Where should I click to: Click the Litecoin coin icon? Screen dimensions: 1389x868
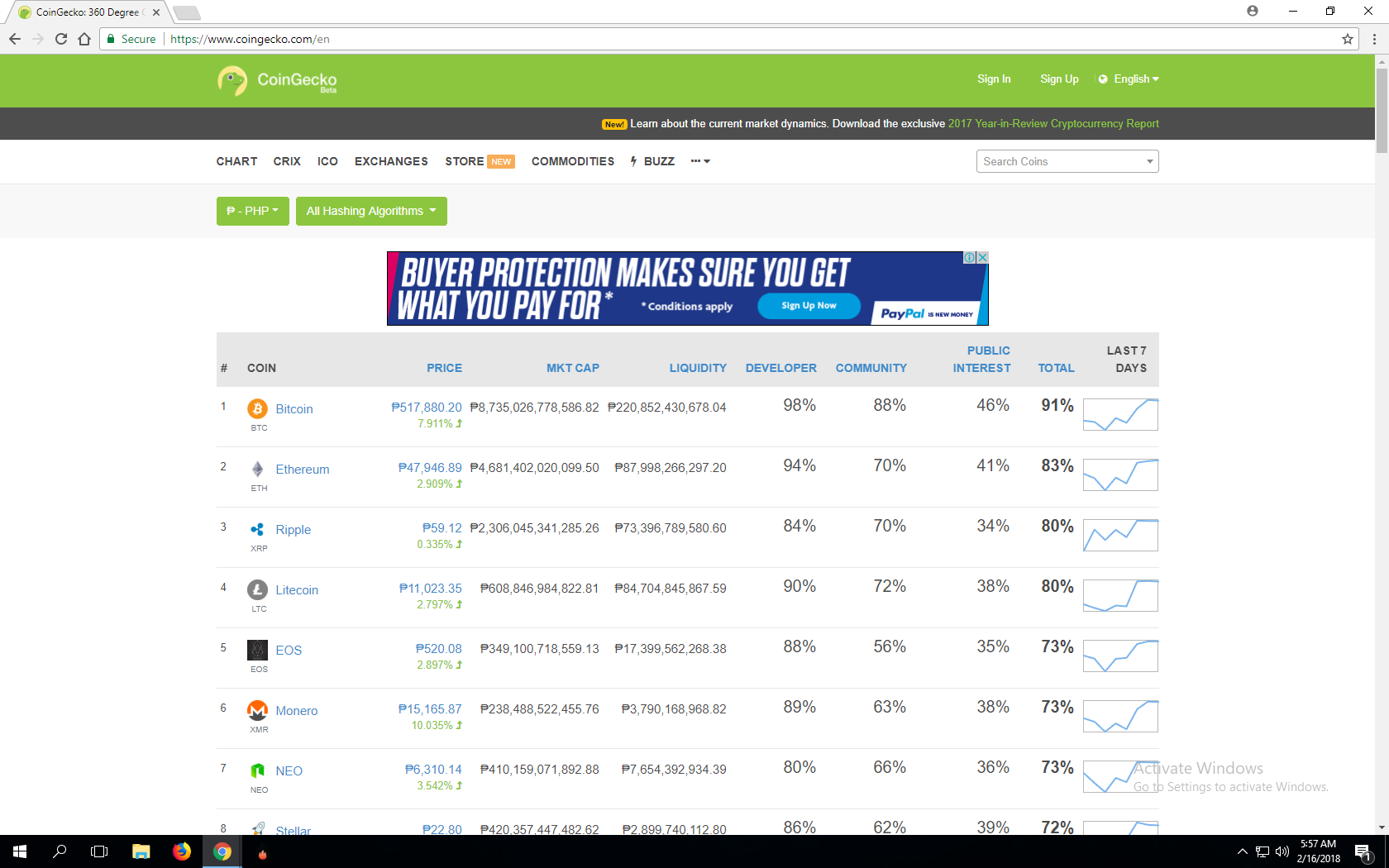257,589
